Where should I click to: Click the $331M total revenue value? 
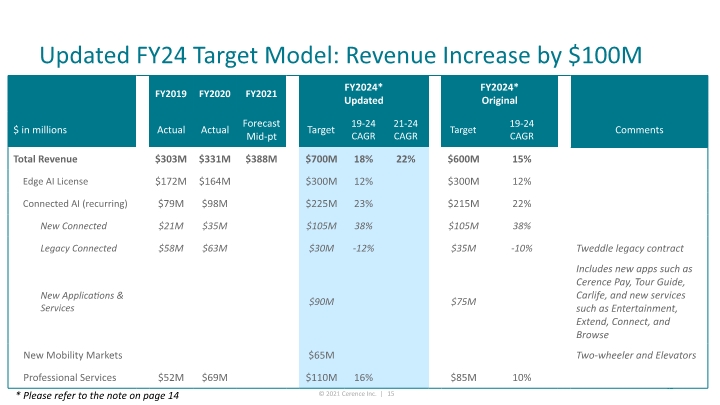[x=214, y=159]
